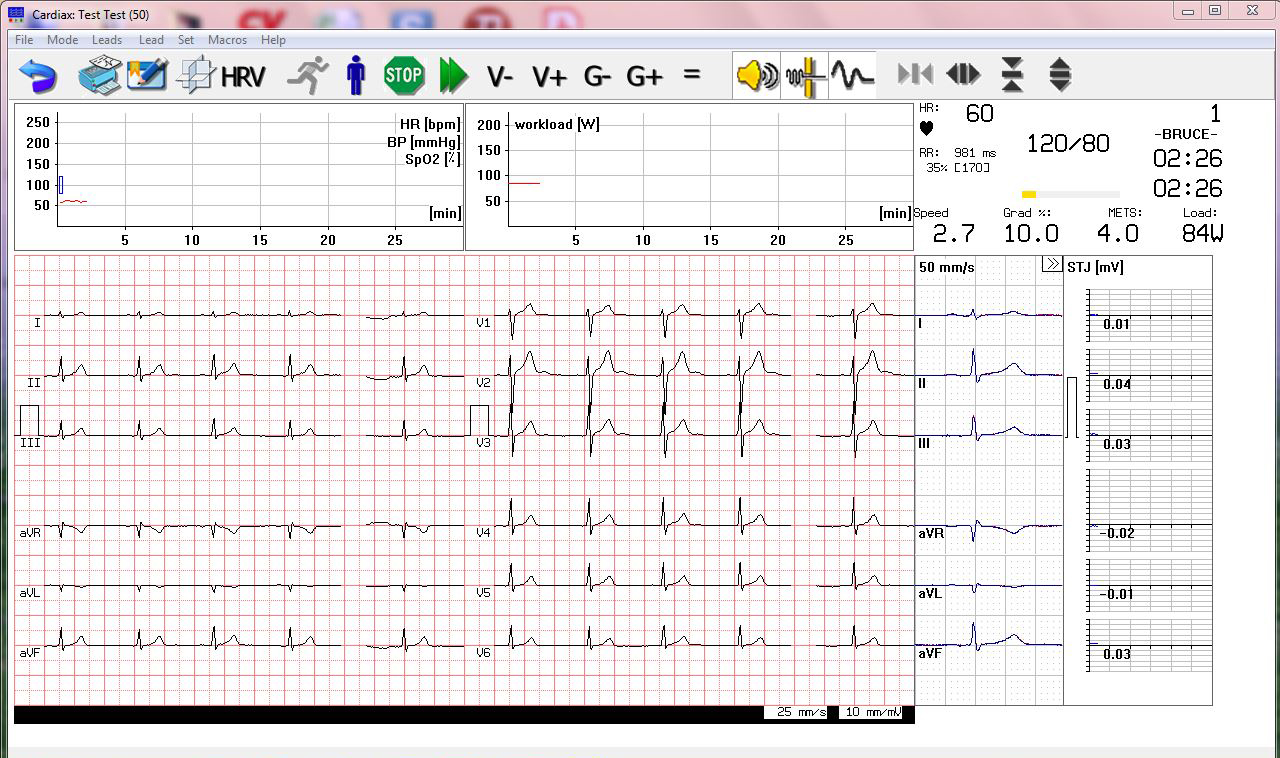Click the running man exercise icon

(x=308, y=76)
